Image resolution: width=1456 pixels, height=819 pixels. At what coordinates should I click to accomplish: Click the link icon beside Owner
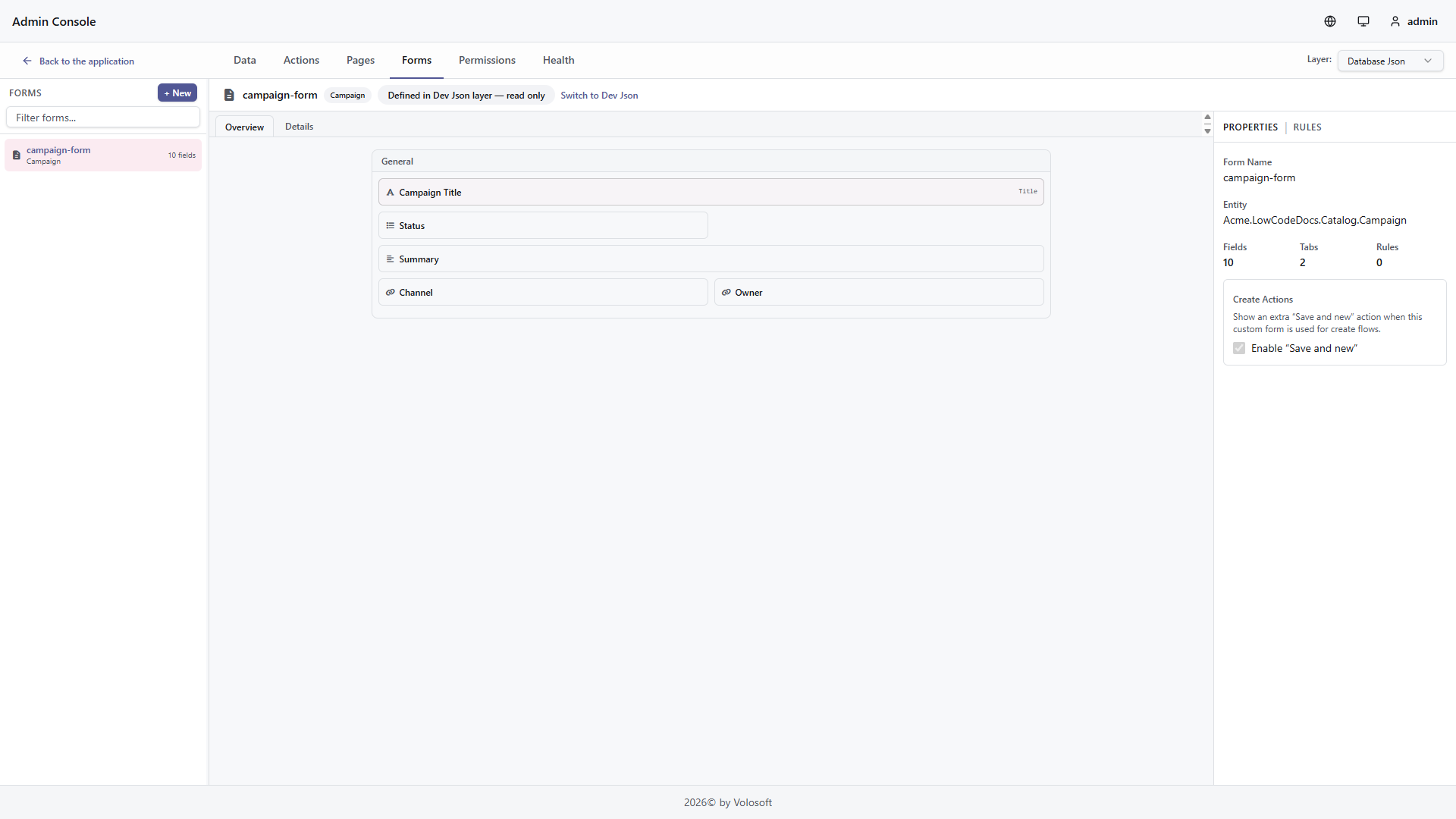(726, 292)
